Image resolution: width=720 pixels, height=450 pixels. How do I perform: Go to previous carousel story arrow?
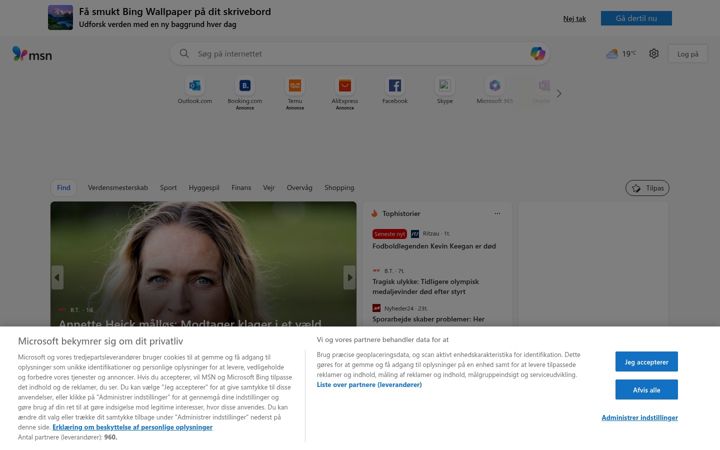(x=57, y=277)
